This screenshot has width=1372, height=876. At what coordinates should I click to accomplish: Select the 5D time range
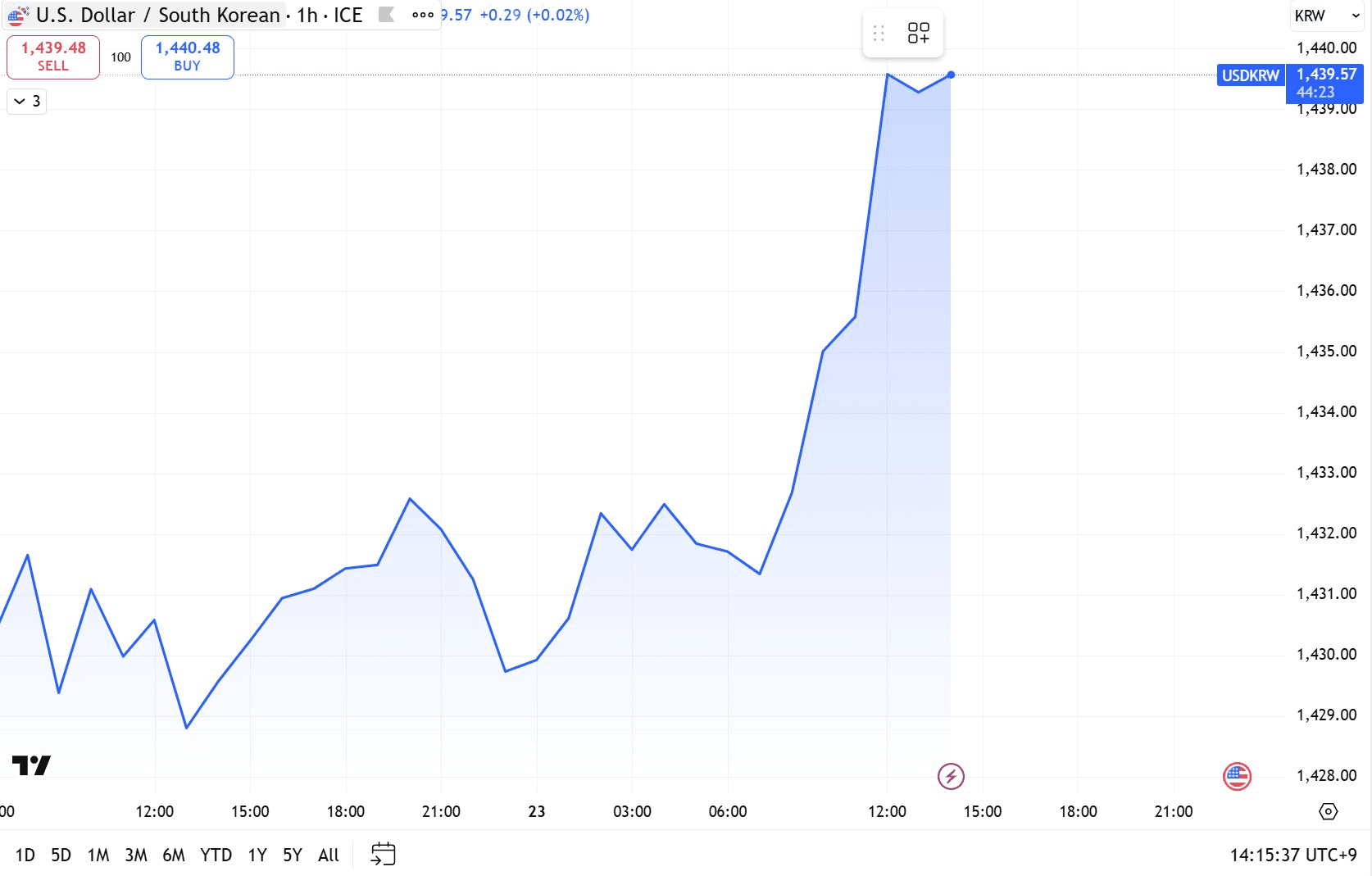[x=61, y=855]
